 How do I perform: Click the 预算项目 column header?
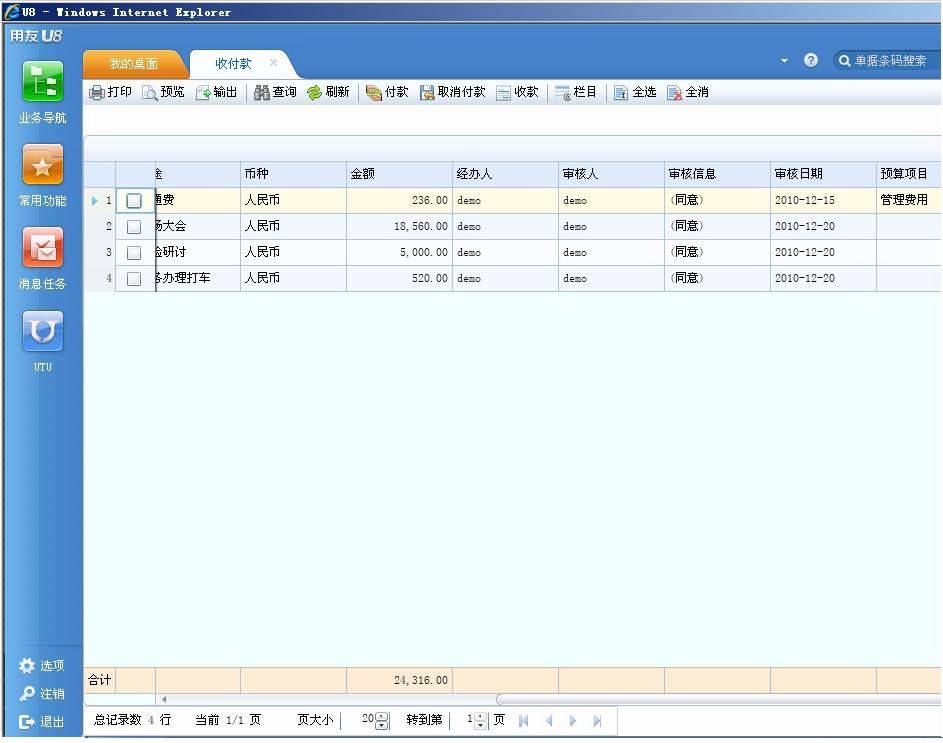click(909, 174)
